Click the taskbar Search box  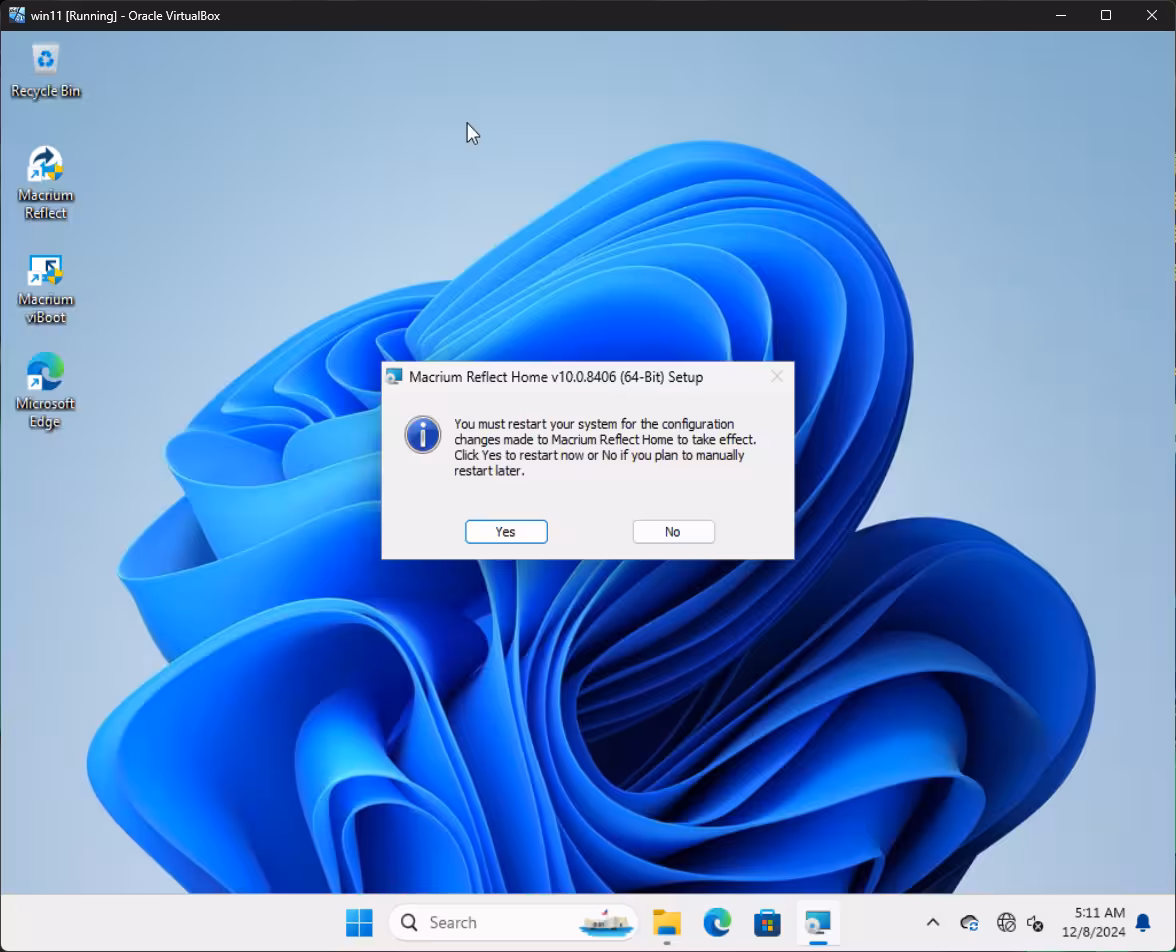(513, 922)
